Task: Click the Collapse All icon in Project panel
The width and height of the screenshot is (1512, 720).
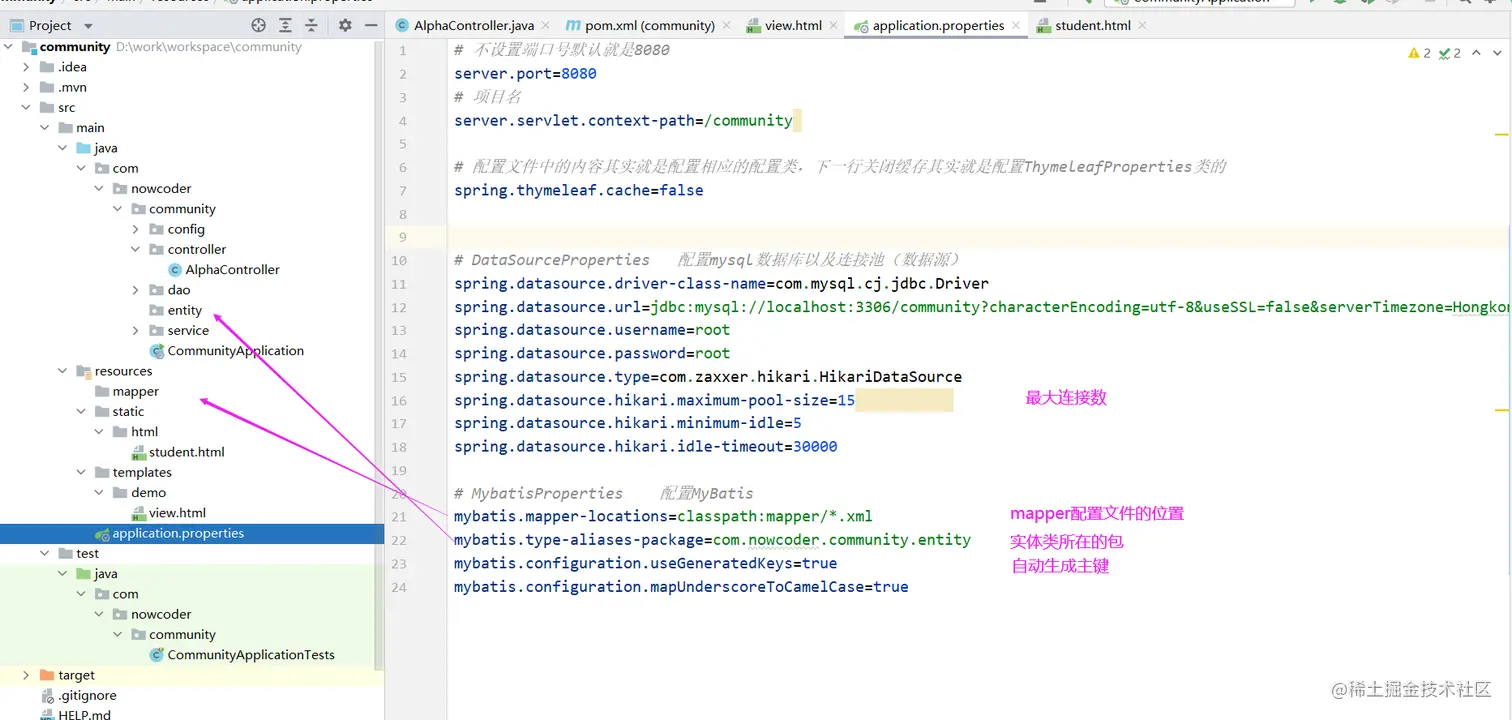Action: pos(311,25)
